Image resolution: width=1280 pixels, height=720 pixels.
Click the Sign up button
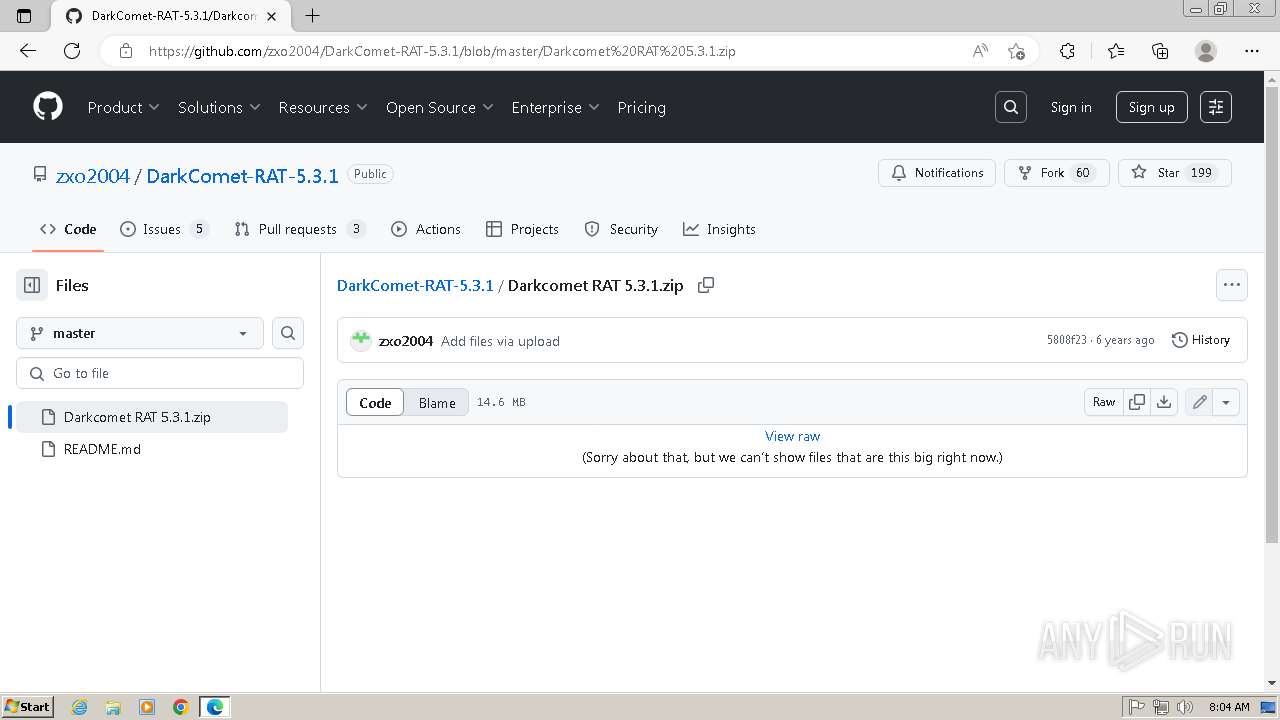[1152, 107]
